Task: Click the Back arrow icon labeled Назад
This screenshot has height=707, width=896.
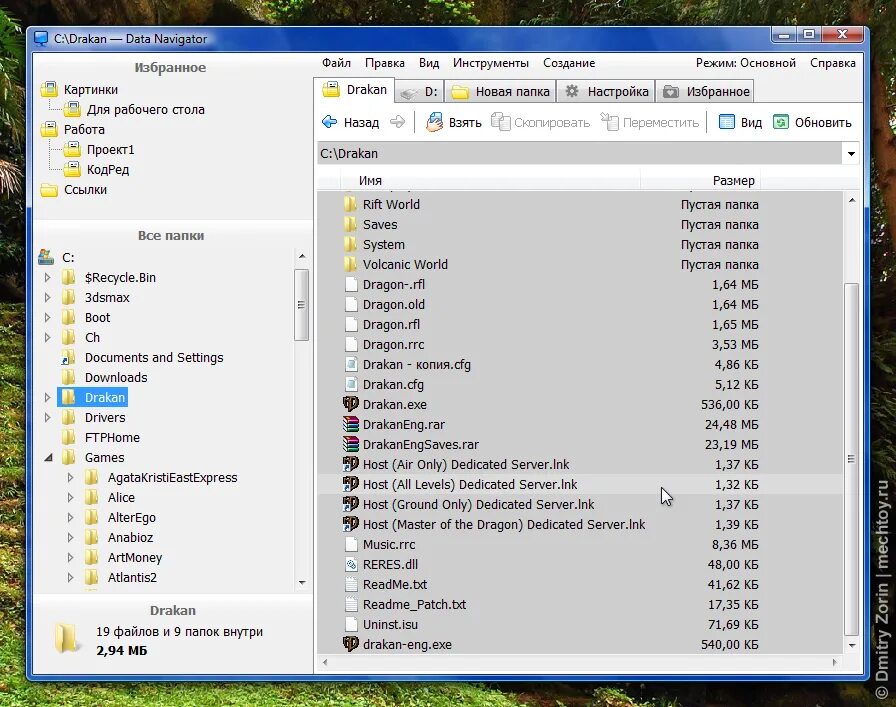Action: tap(330, 122)
